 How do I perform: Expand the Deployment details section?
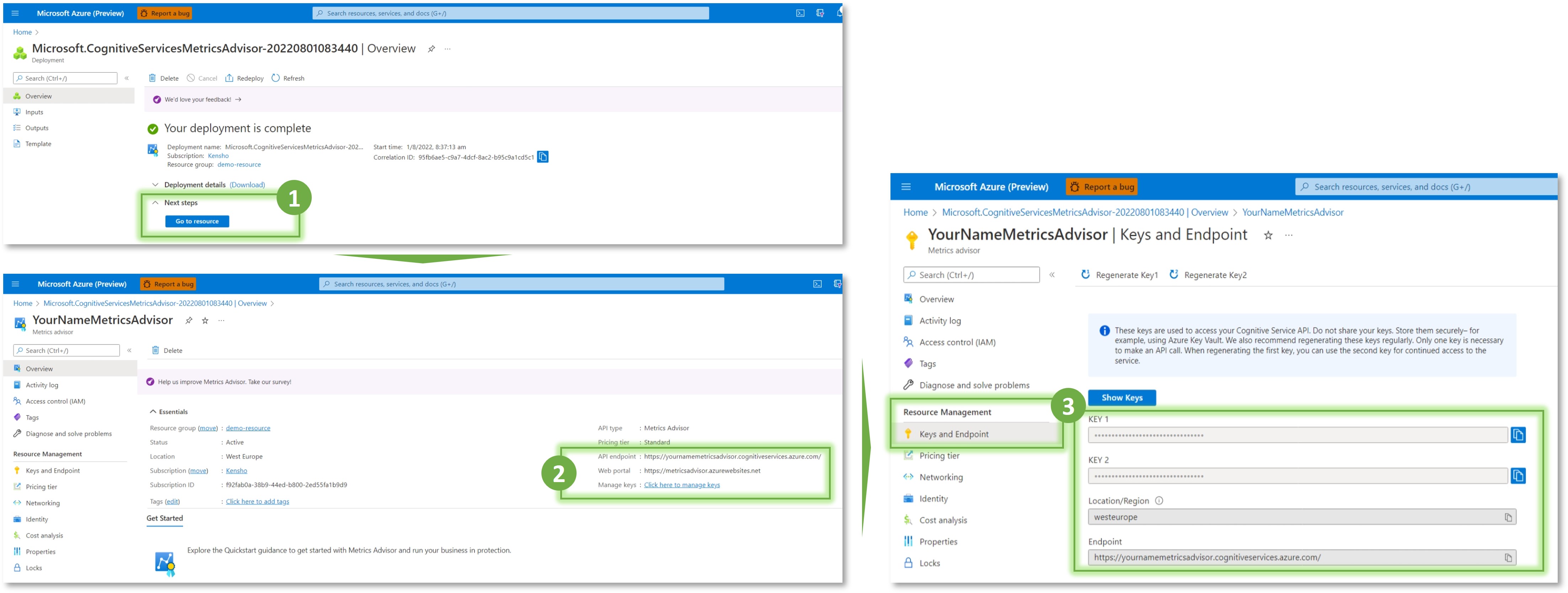coord(155,185)
